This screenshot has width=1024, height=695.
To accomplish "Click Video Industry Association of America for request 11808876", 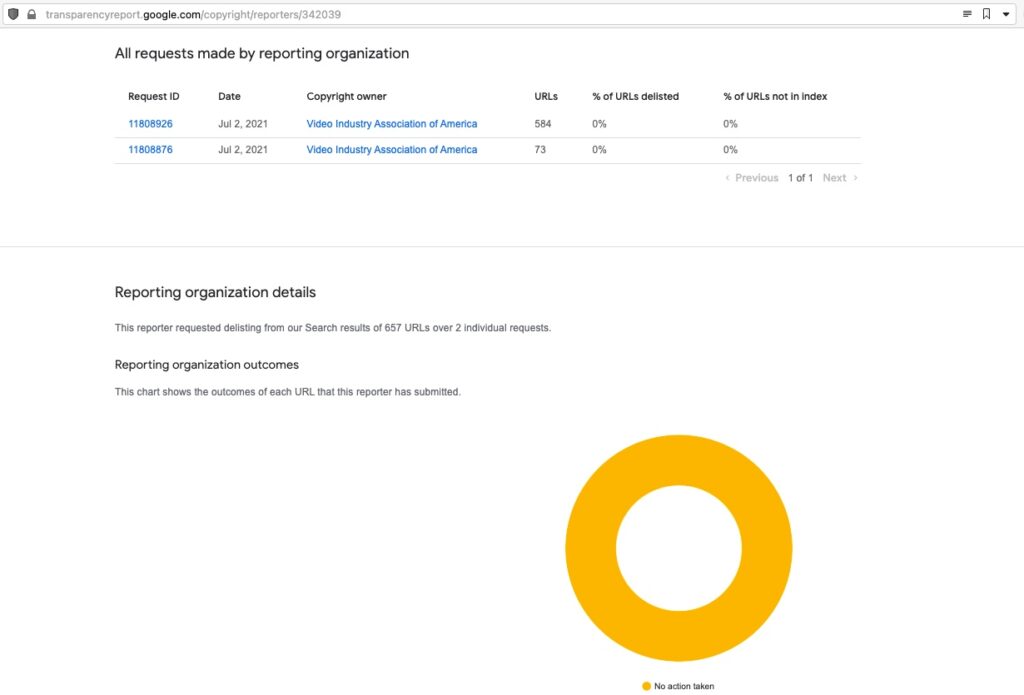I will tap(391, 149).
